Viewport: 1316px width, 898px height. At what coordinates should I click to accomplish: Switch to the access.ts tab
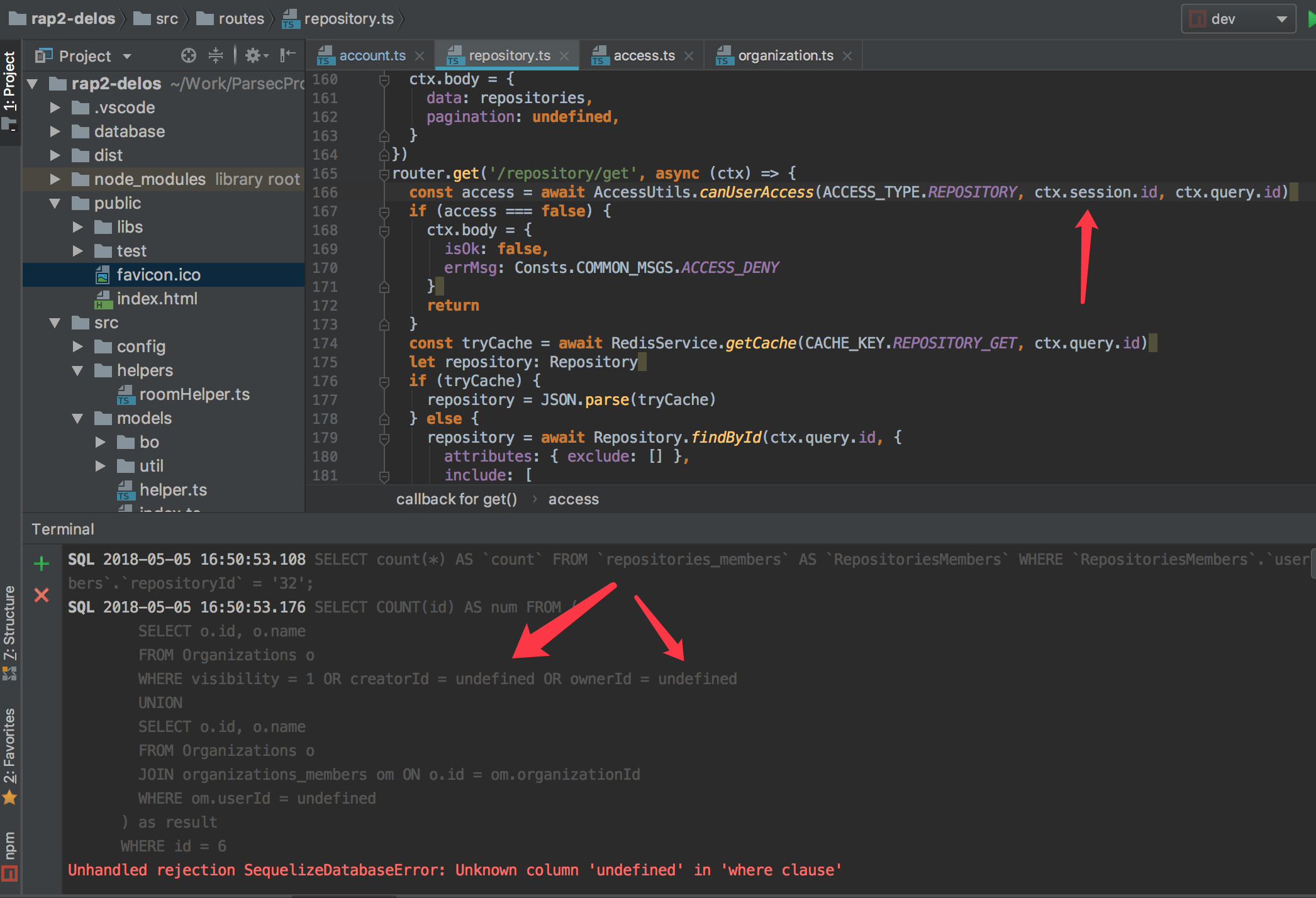644,55
